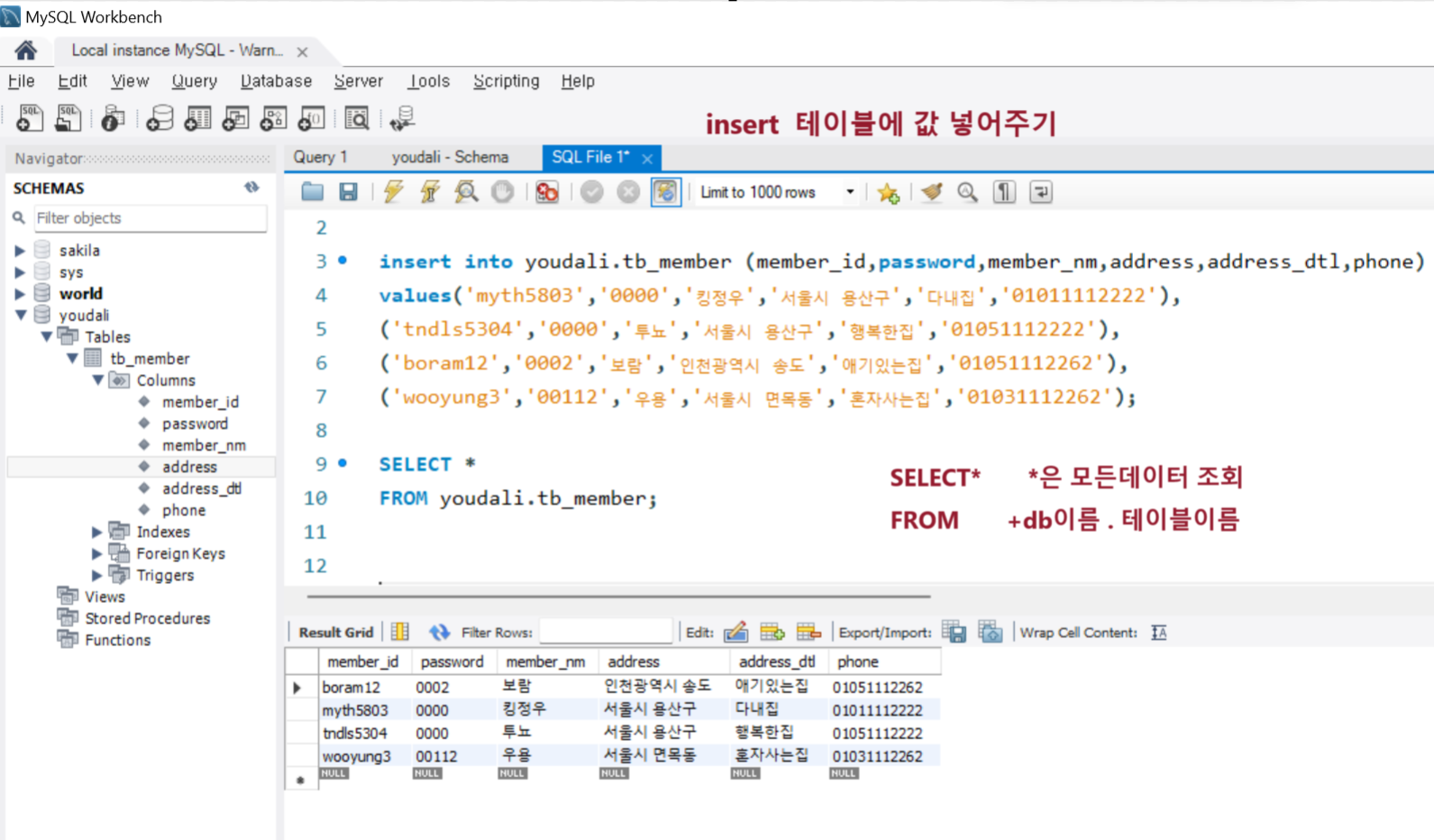Select the Views node
Screen dimensions: 1434x840
[105, 597]
